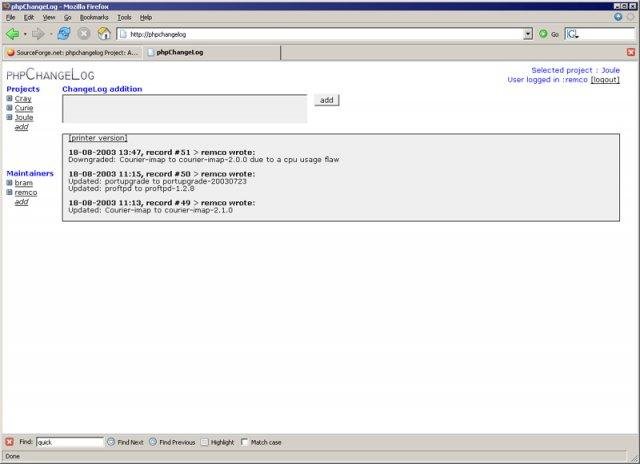Image resolution: width=640 pixels, height=464 pixels.
Task: Click the 'Downgraded: Courier-imap' log line
Action: tap(204, 160)
